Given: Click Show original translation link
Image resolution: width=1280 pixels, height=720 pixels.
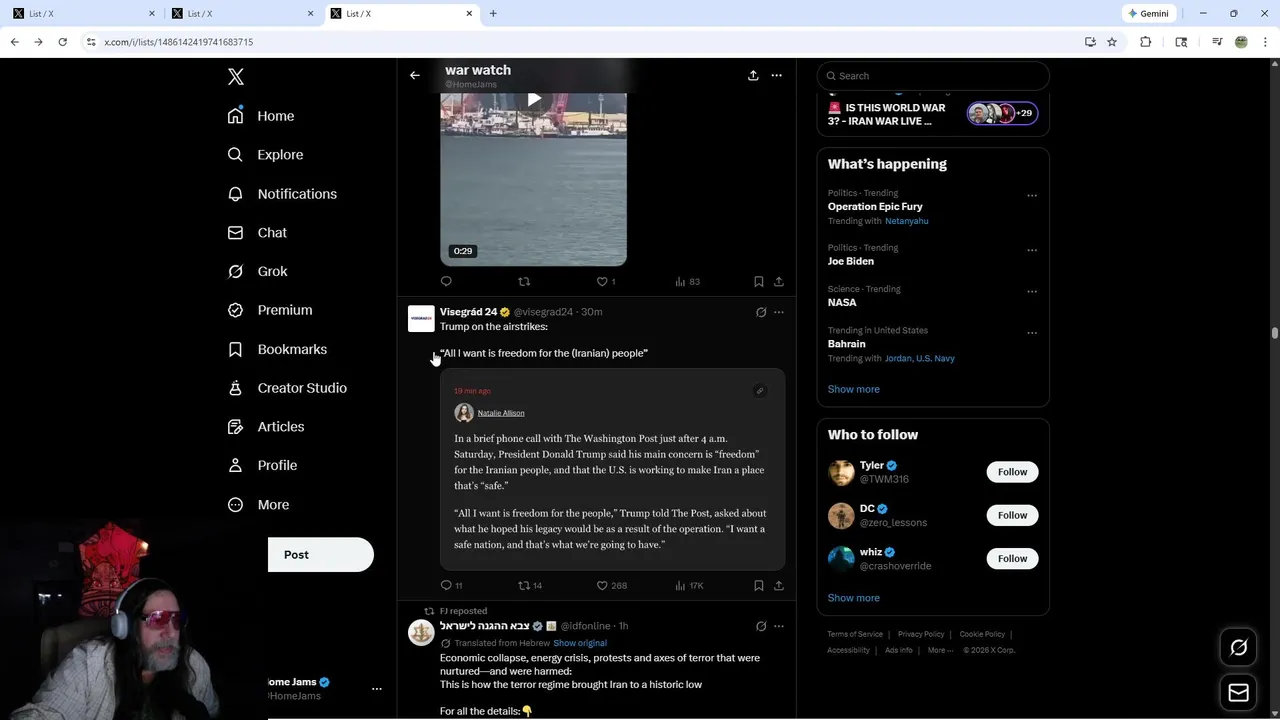Looking at the screenshot, I should click(580, 643).
